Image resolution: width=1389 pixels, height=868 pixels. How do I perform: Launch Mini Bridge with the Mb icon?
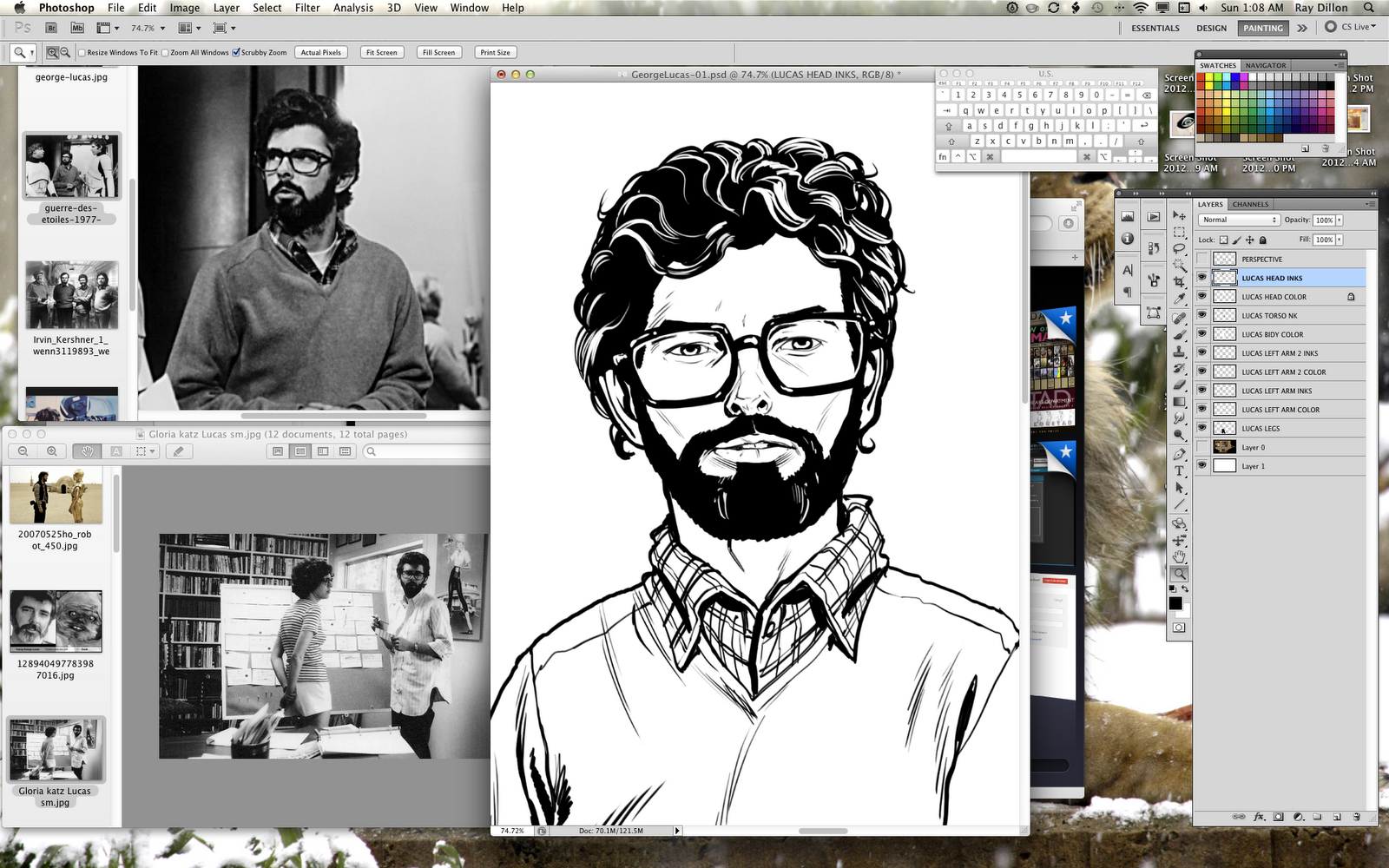point(76,28)
